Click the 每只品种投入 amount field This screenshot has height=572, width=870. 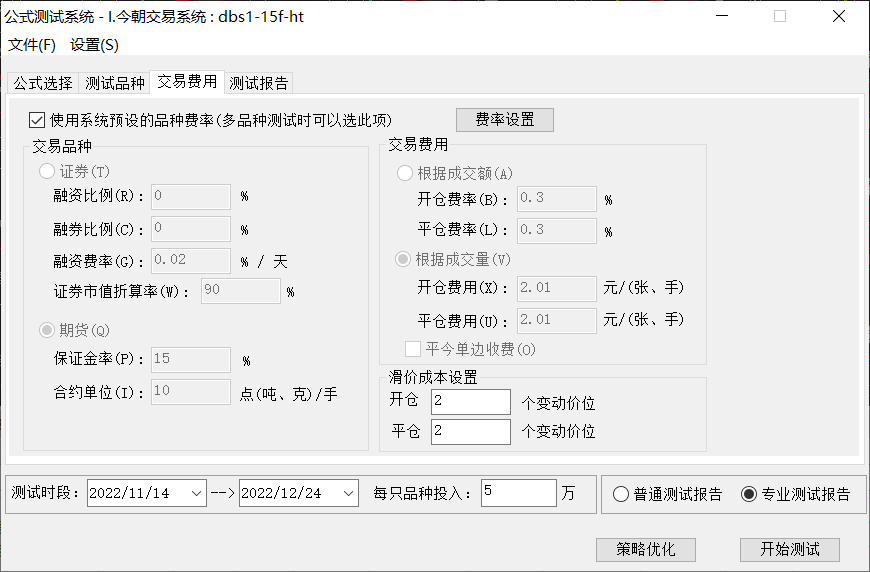(x=519, y=493)
